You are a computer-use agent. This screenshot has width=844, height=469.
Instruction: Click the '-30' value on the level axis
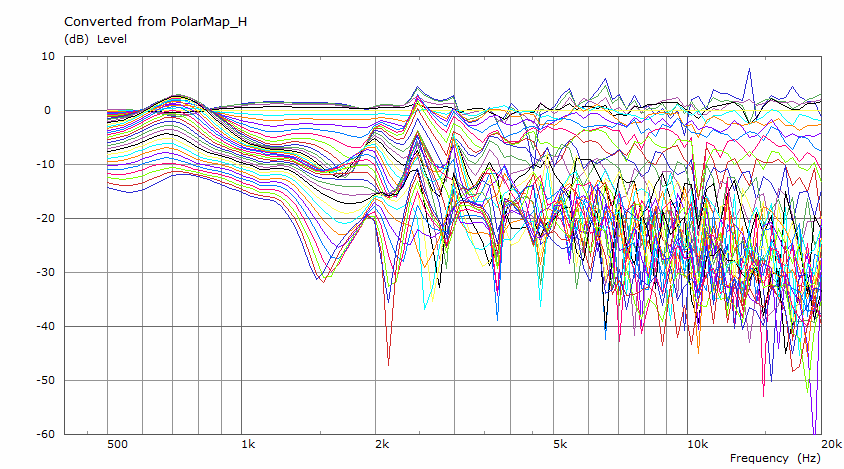[x=46, y=272]
